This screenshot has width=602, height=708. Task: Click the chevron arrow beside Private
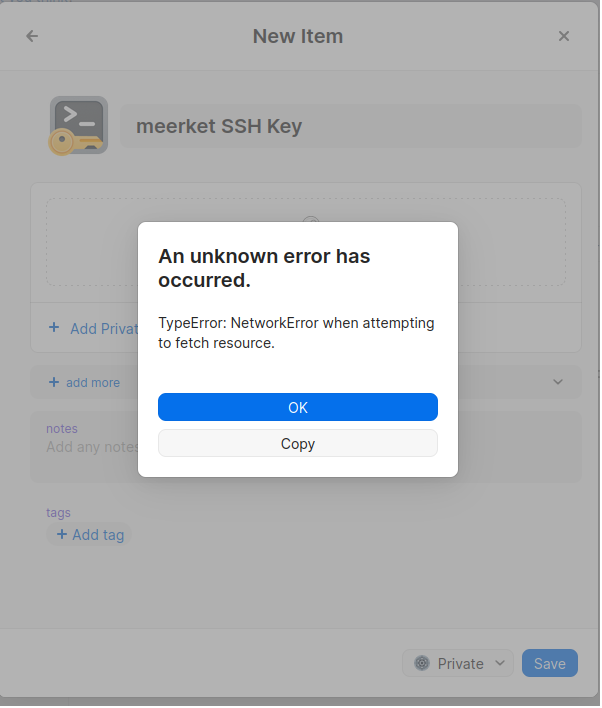(x=500, y=664)
